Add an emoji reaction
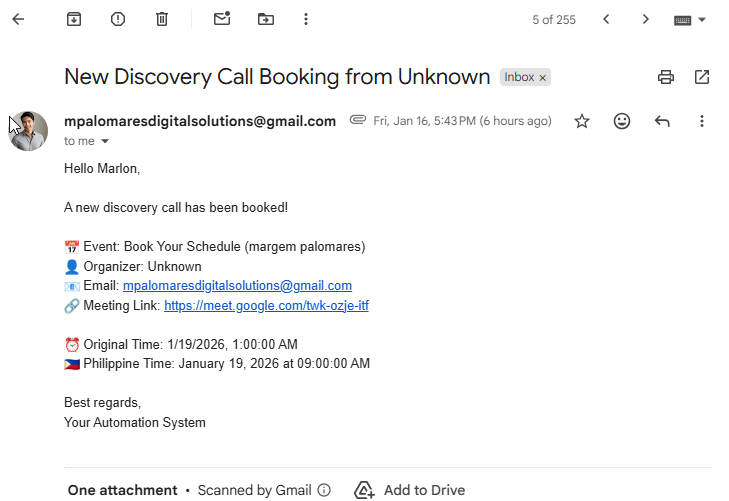This screenshot has height=501, width=729. [622, 121]
